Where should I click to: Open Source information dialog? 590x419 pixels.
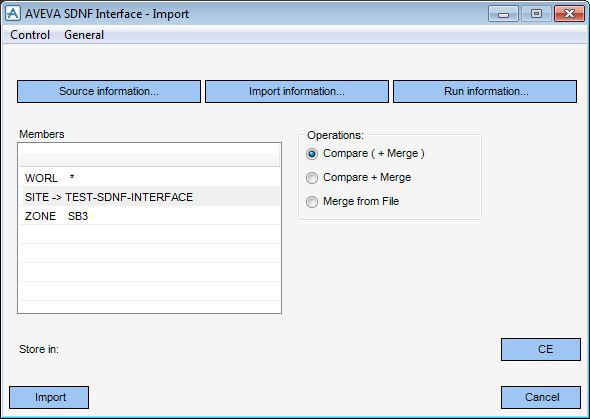pos(109,91)
